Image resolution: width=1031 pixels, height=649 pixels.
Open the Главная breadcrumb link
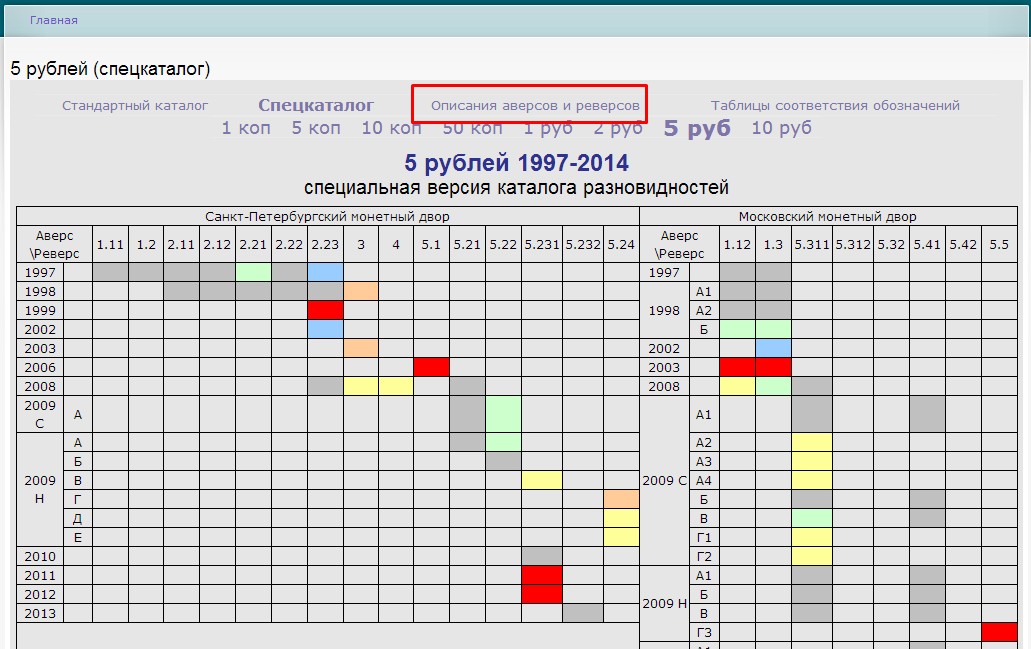pos(53,20)
